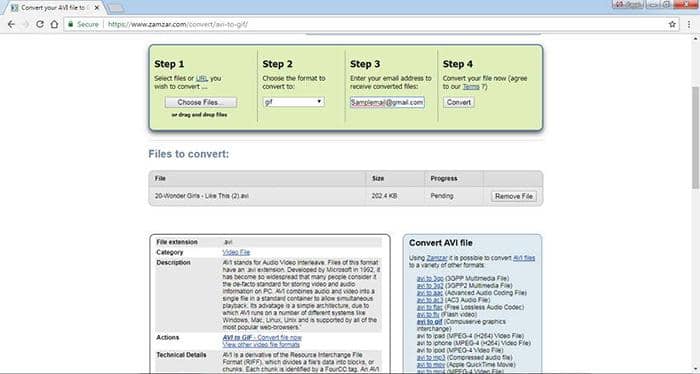Reload the page with the refresh icon
Image resolution: width=700 pixels, height=374 pixels.
point(40,25)
